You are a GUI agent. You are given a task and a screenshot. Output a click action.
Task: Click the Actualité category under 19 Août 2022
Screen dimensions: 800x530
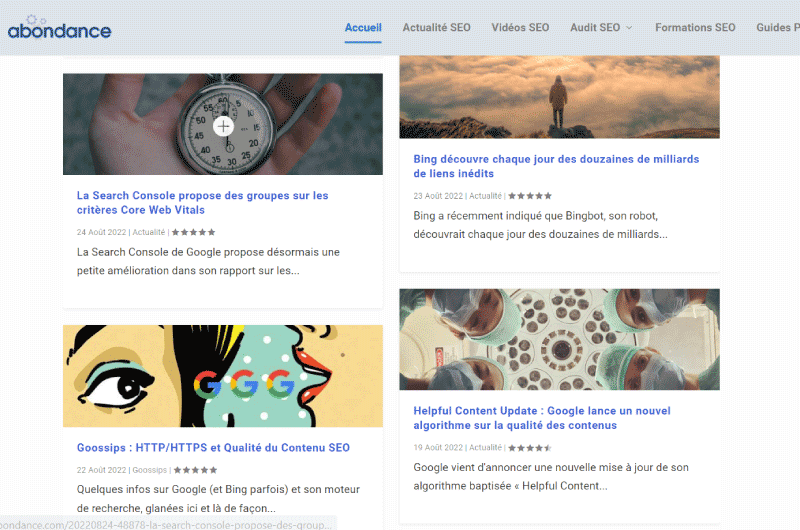tap(485, 447)
